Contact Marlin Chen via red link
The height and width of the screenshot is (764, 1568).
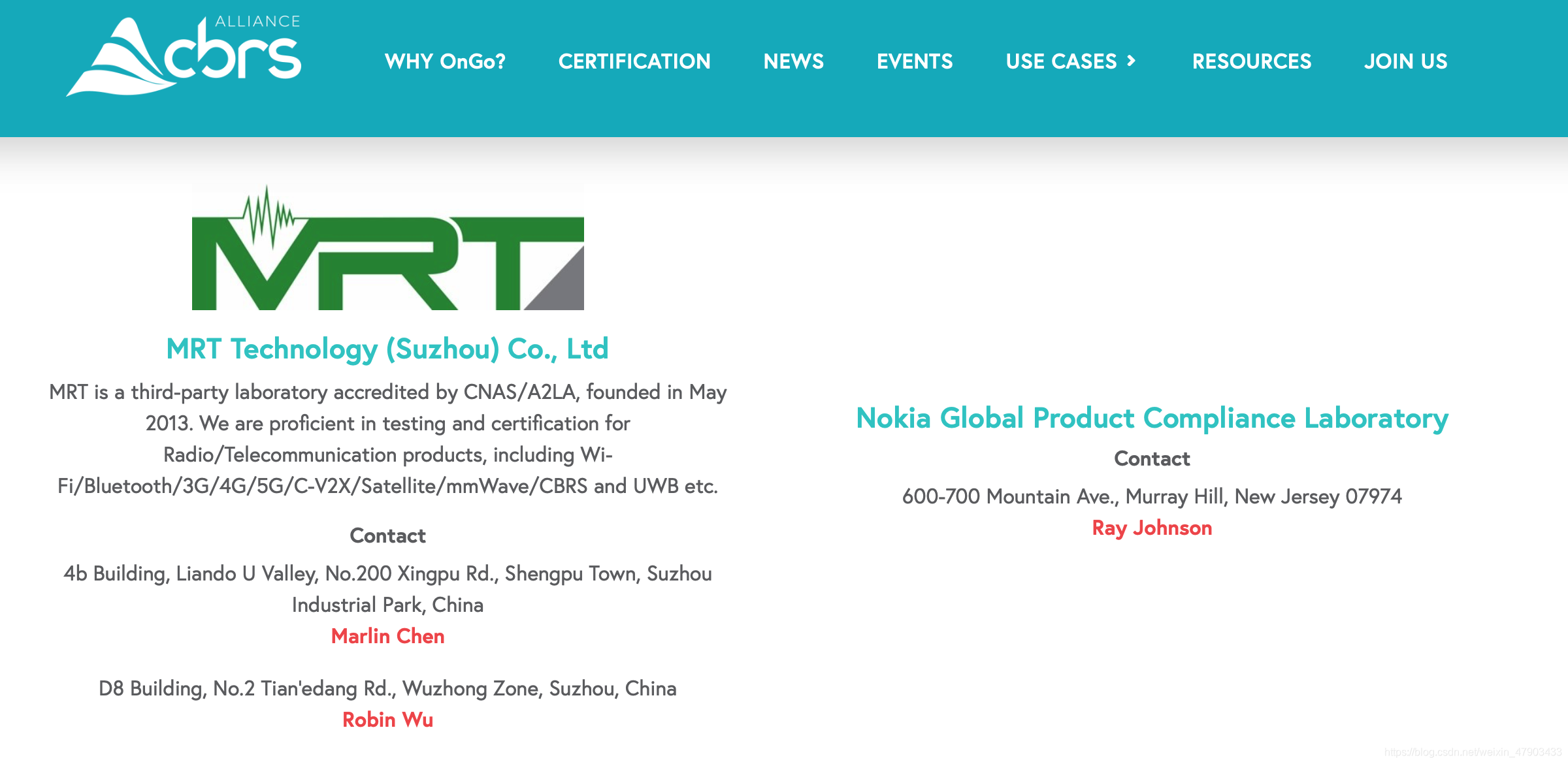(387, 636)
